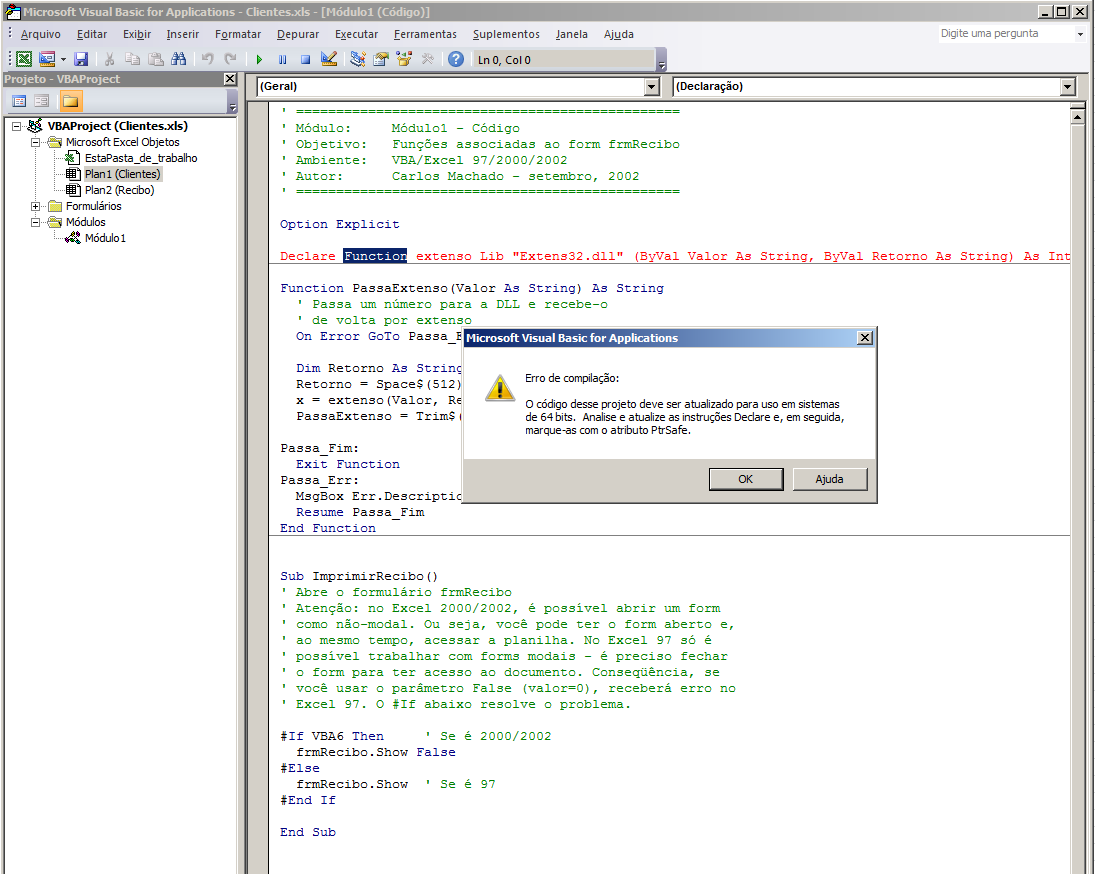This screenshot has width=1095, height=874.
Task: Select Plan2 (Recibo) sheet
Action: (119, 191)
